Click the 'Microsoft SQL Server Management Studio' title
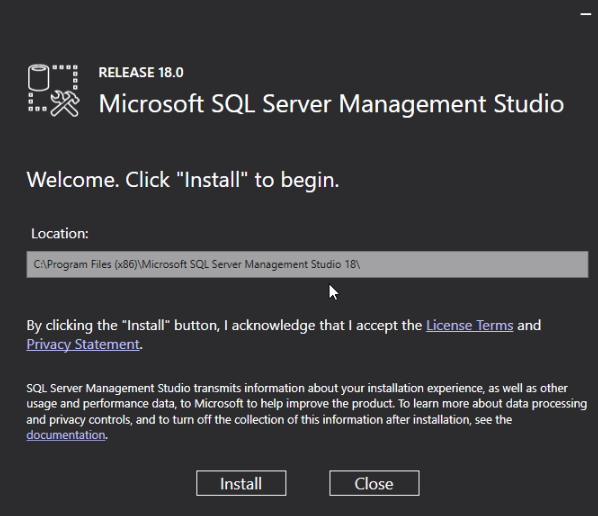Screen dimensions: 598x516 pos(331,104)
